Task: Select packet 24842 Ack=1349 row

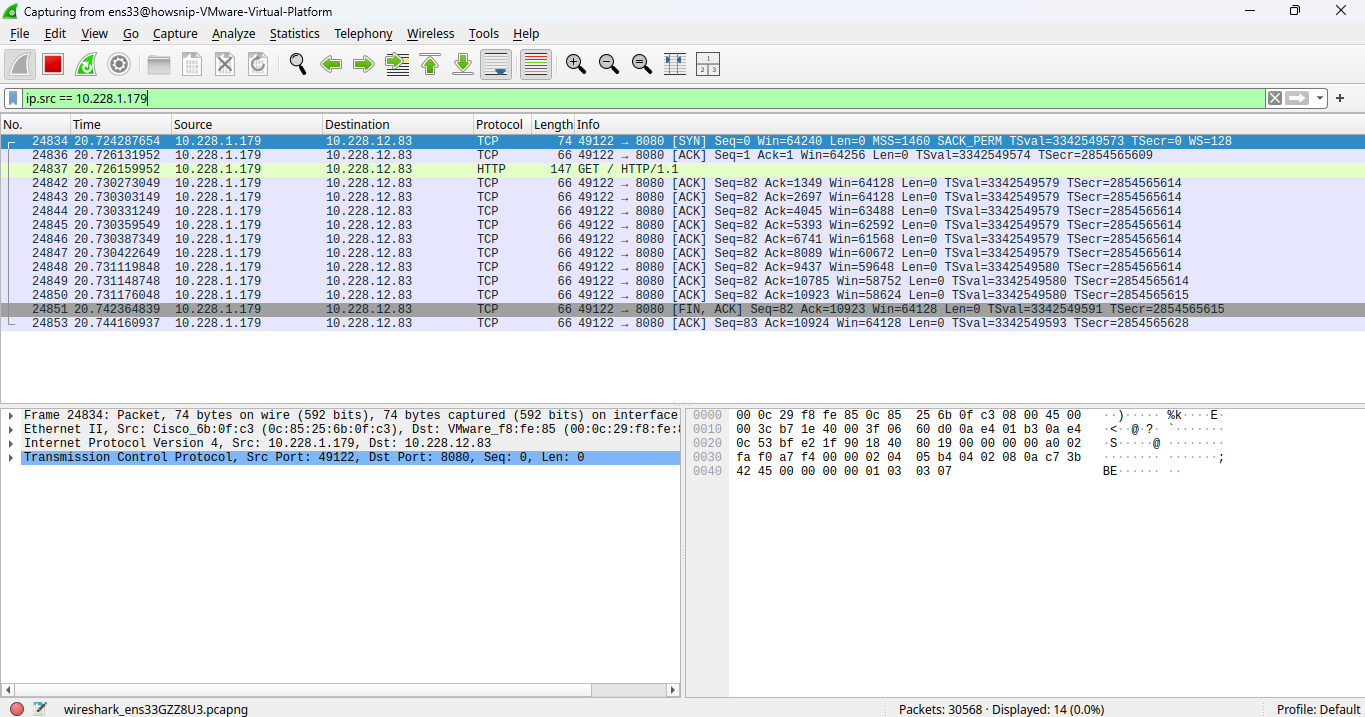Action: coord(682,184)
